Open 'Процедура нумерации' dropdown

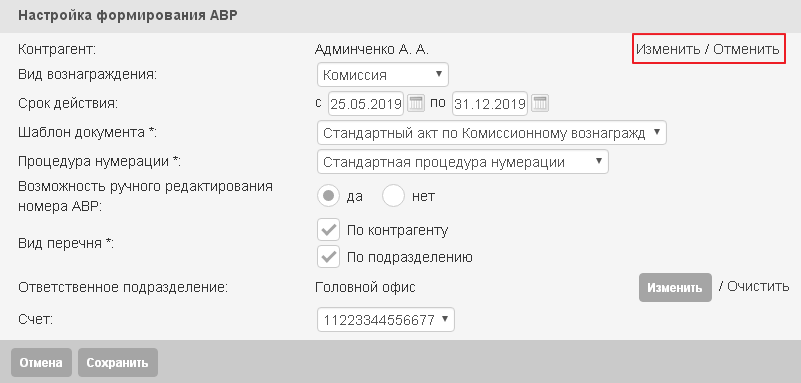coord(463,162)
